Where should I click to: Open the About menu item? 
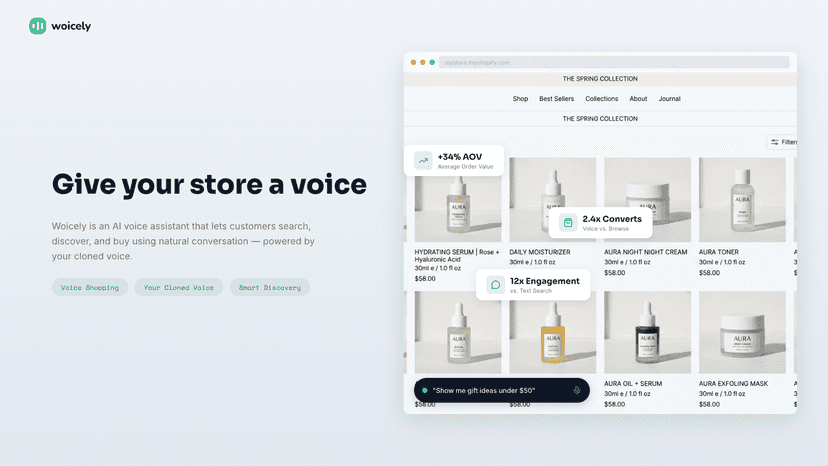[x=638, y=99]
